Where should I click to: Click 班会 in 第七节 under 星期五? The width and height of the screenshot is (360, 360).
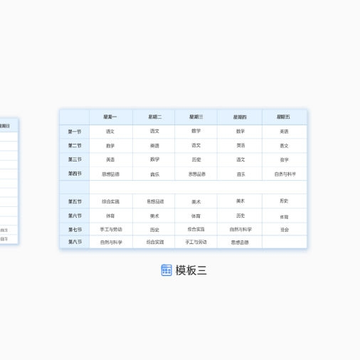point(284,230)
